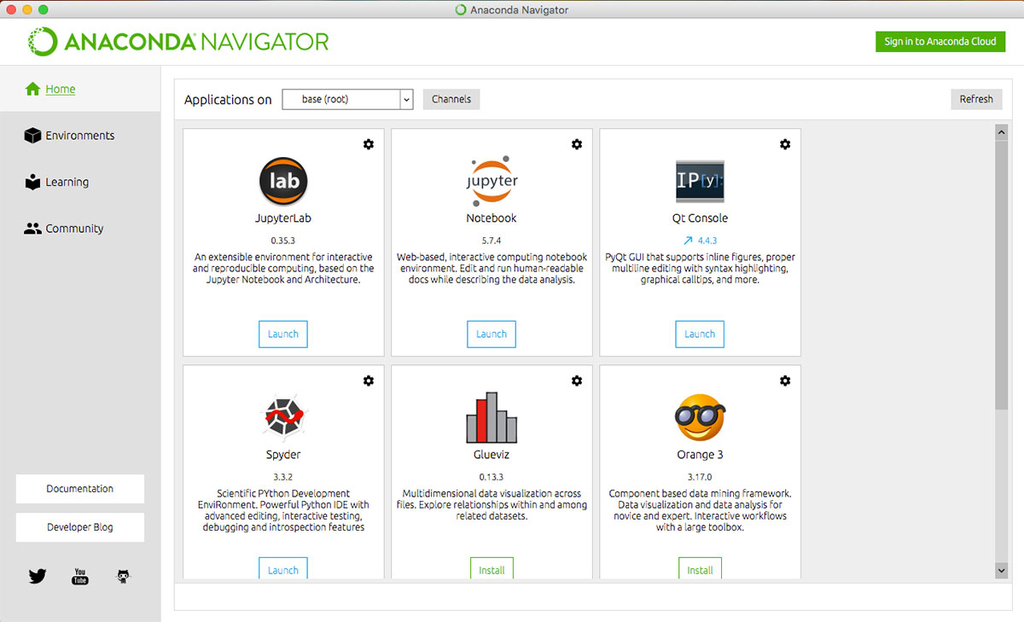Open the Glueviz card settings gear
Viewport: 1024px width, 622px height.
pyautogui.click(x=577, y=381)
